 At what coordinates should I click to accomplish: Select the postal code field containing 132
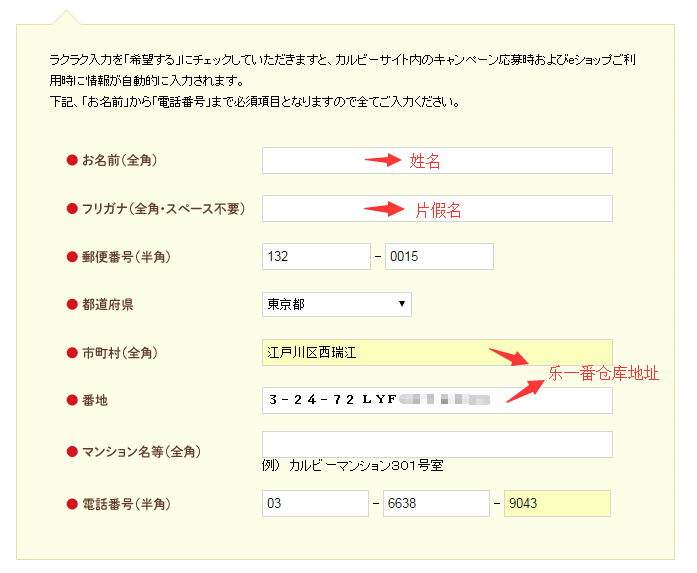click(315, 257)
